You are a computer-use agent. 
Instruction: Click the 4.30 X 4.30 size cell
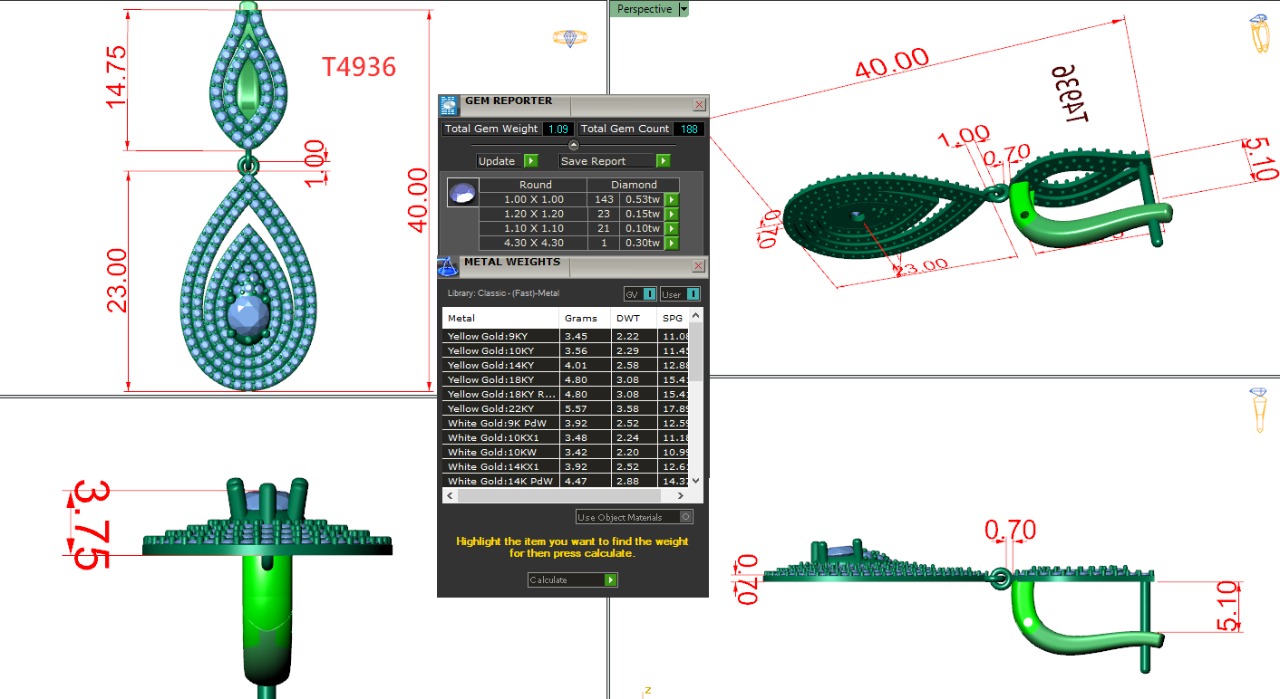coord(535,243)
